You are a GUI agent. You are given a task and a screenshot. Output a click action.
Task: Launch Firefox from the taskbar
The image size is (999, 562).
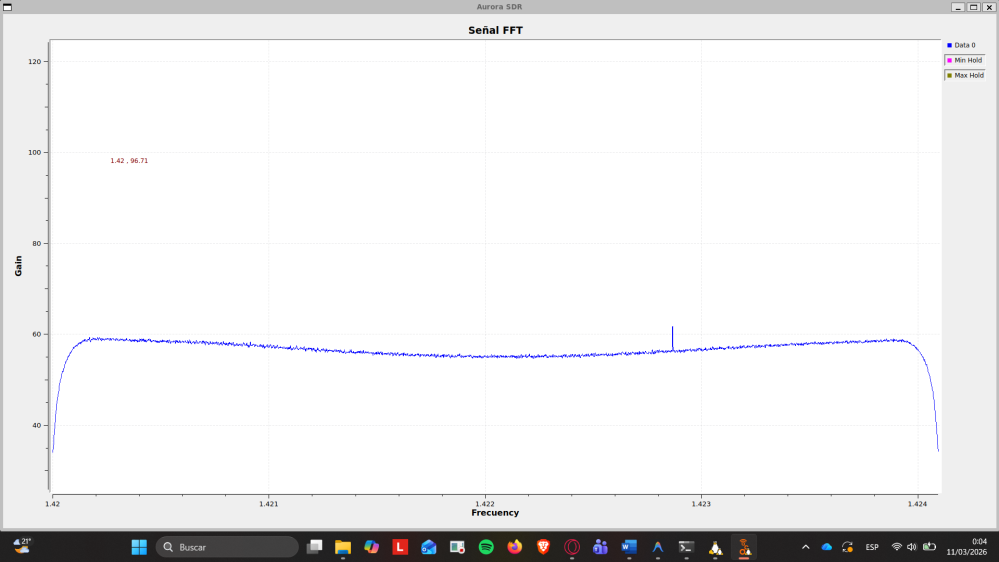point(515,547)
